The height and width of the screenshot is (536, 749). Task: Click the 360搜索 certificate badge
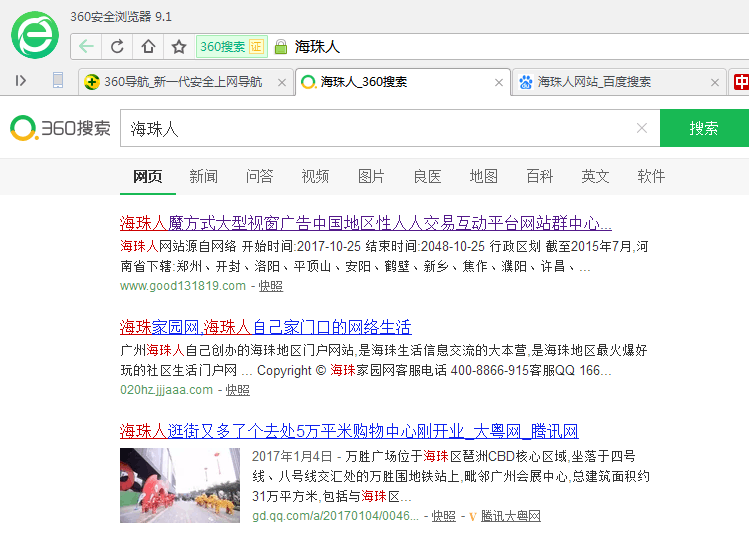click(232, 46)
